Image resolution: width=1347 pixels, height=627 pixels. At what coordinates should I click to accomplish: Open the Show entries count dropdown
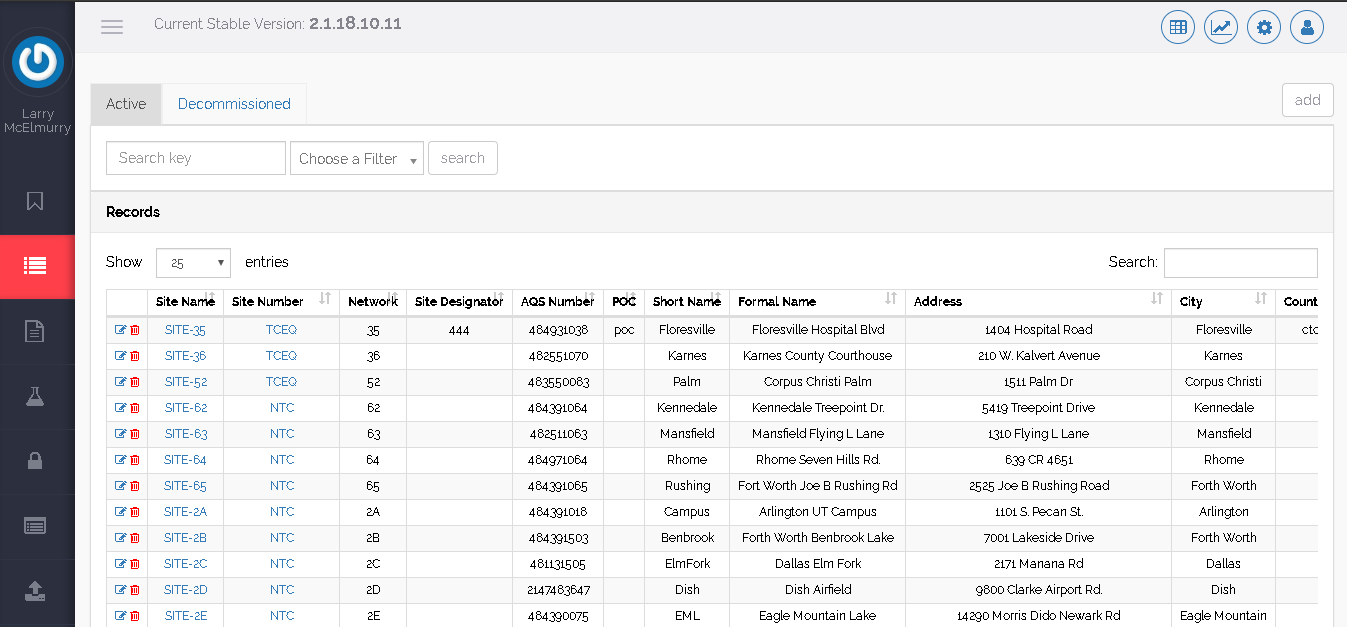[x=193, y=263]
